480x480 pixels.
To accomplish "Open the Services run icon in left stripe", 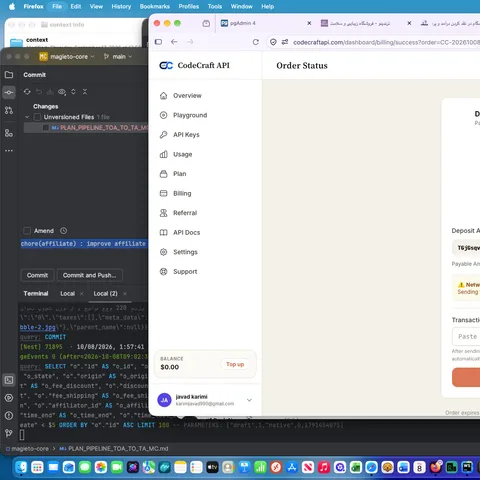I will coord(9,398).
